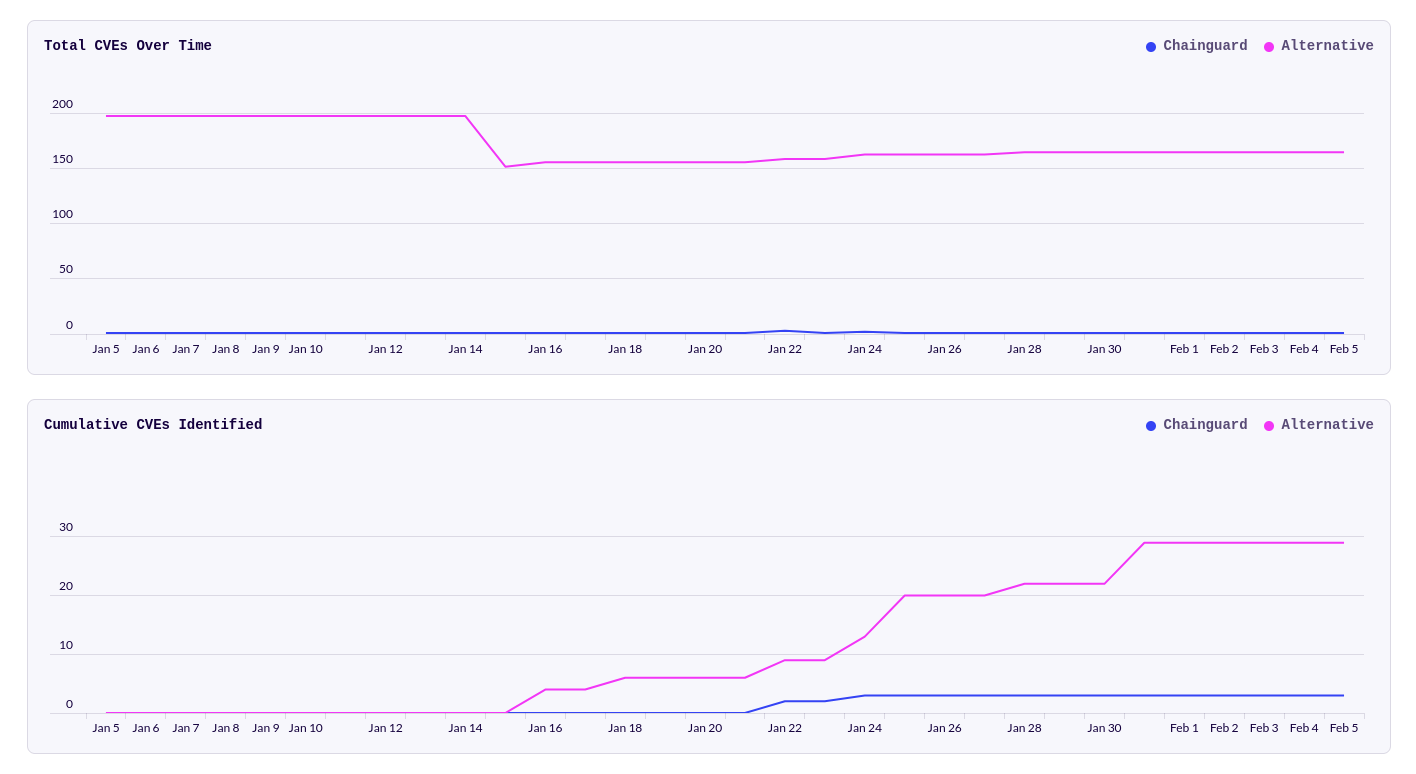This screenshot has height=774, width=1416.
Task: Select Feb 1 label on Cumulative CVEs axis
Action: (1184, 728)
